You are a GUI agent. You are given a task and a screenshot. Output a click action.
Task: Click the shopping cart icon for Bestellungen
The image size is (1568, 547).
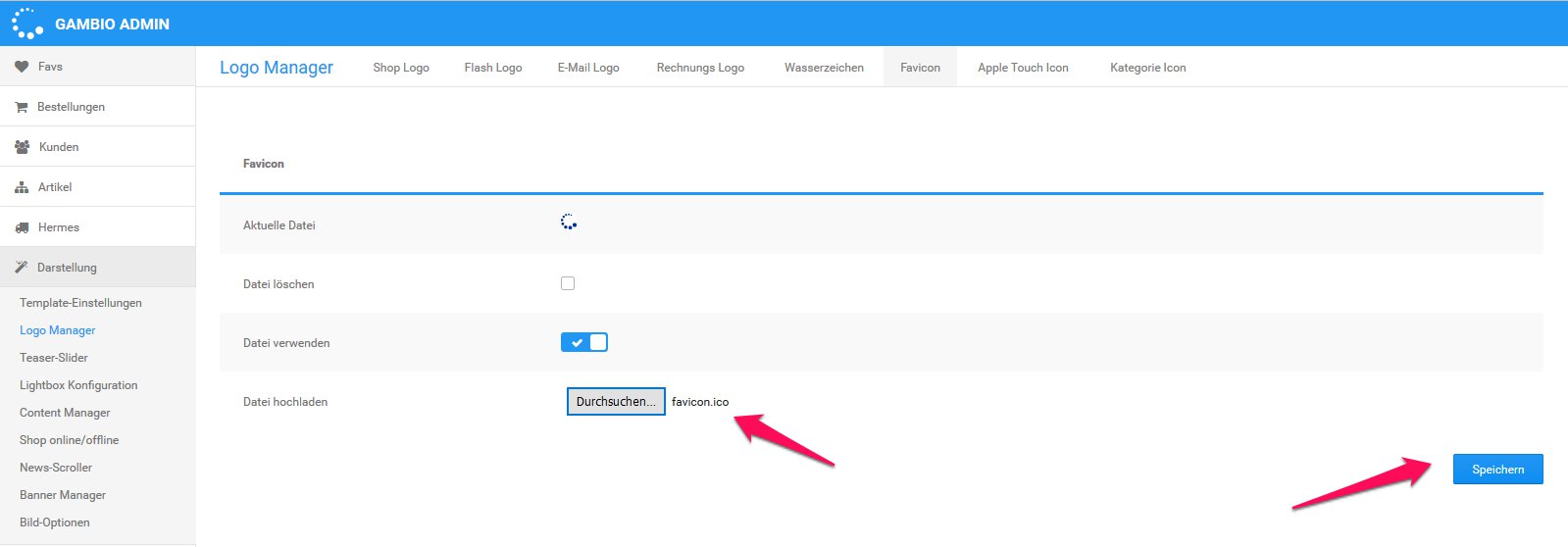coord(22,107)
